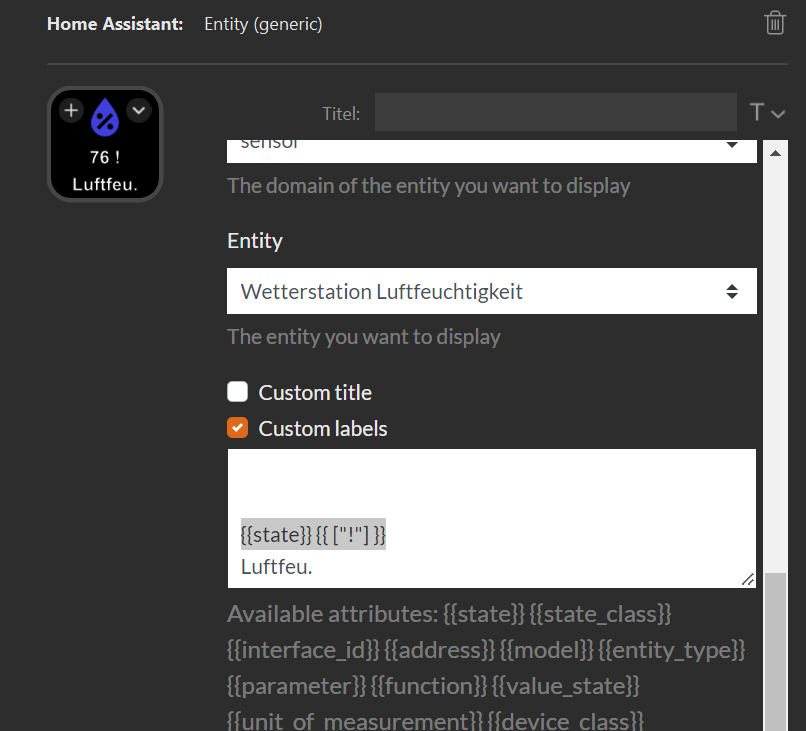The image size is (806, 731).
Task: Uncheck Custom labels to use default labels
Action: pos(237,427)
